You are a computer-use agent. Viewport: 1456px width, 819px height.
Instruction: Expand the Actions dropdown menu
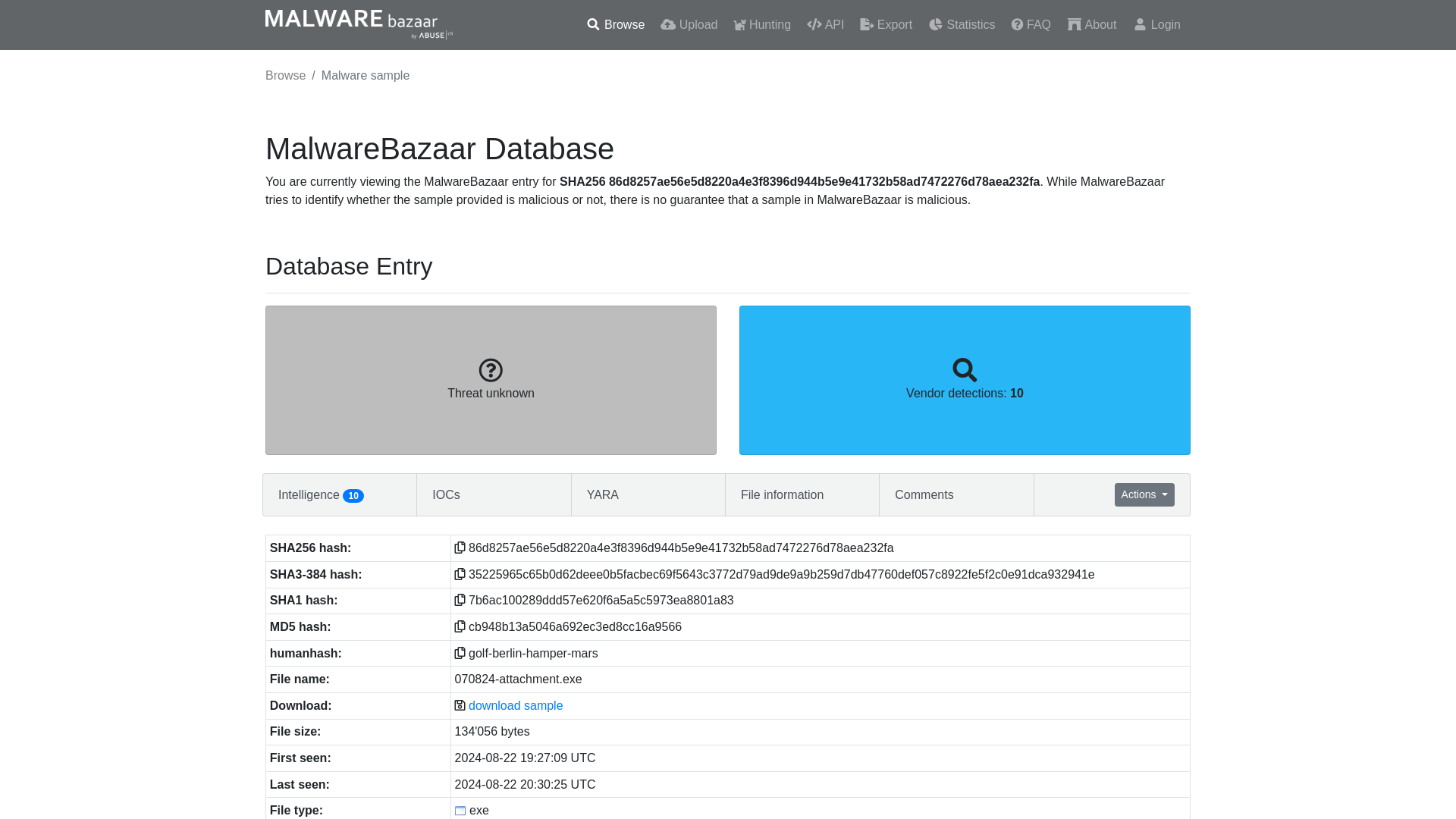(x=1144, y=494)
